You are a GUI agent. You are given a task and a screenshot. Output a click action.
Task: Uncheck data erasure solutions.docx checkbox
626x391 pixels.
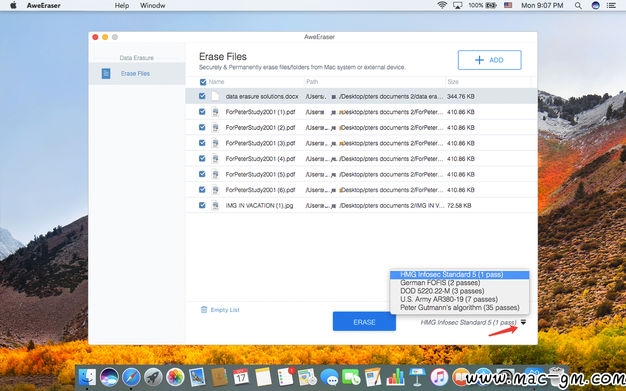[x=202, y=96]
